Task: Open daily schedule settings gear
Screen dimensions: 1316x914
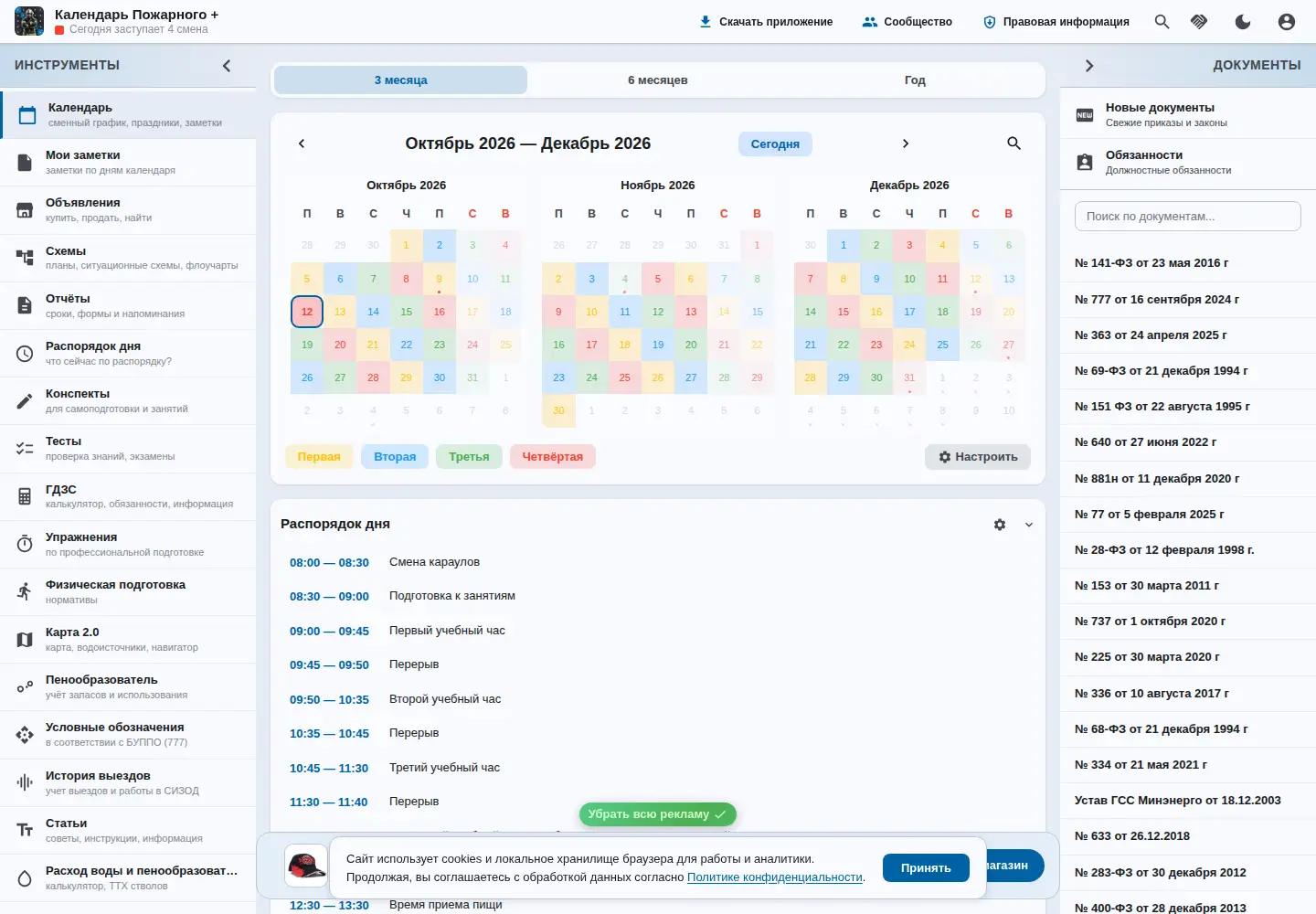Action: coord(1000,525)
